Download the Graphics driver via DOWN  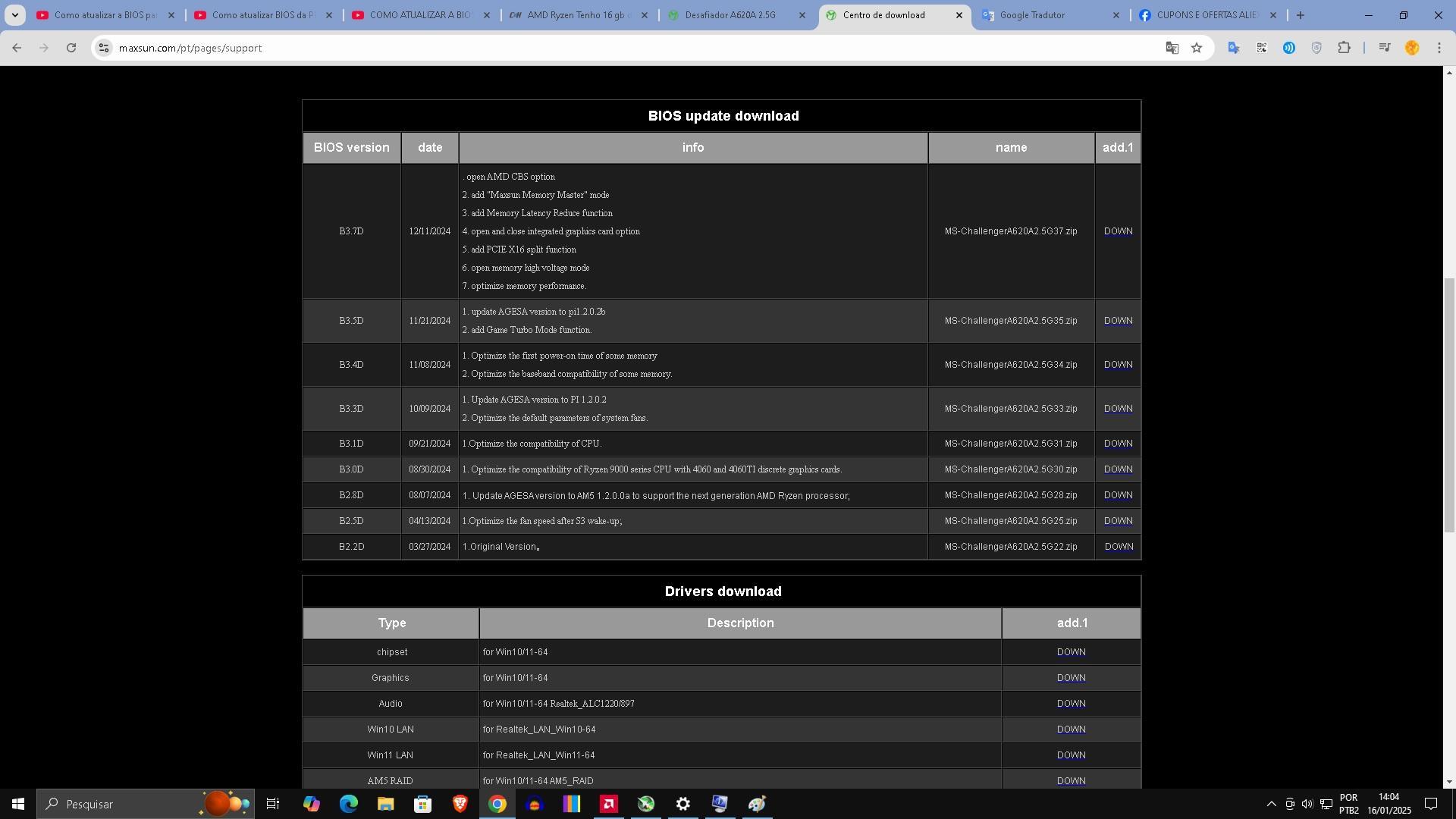tap(1071, 678)
